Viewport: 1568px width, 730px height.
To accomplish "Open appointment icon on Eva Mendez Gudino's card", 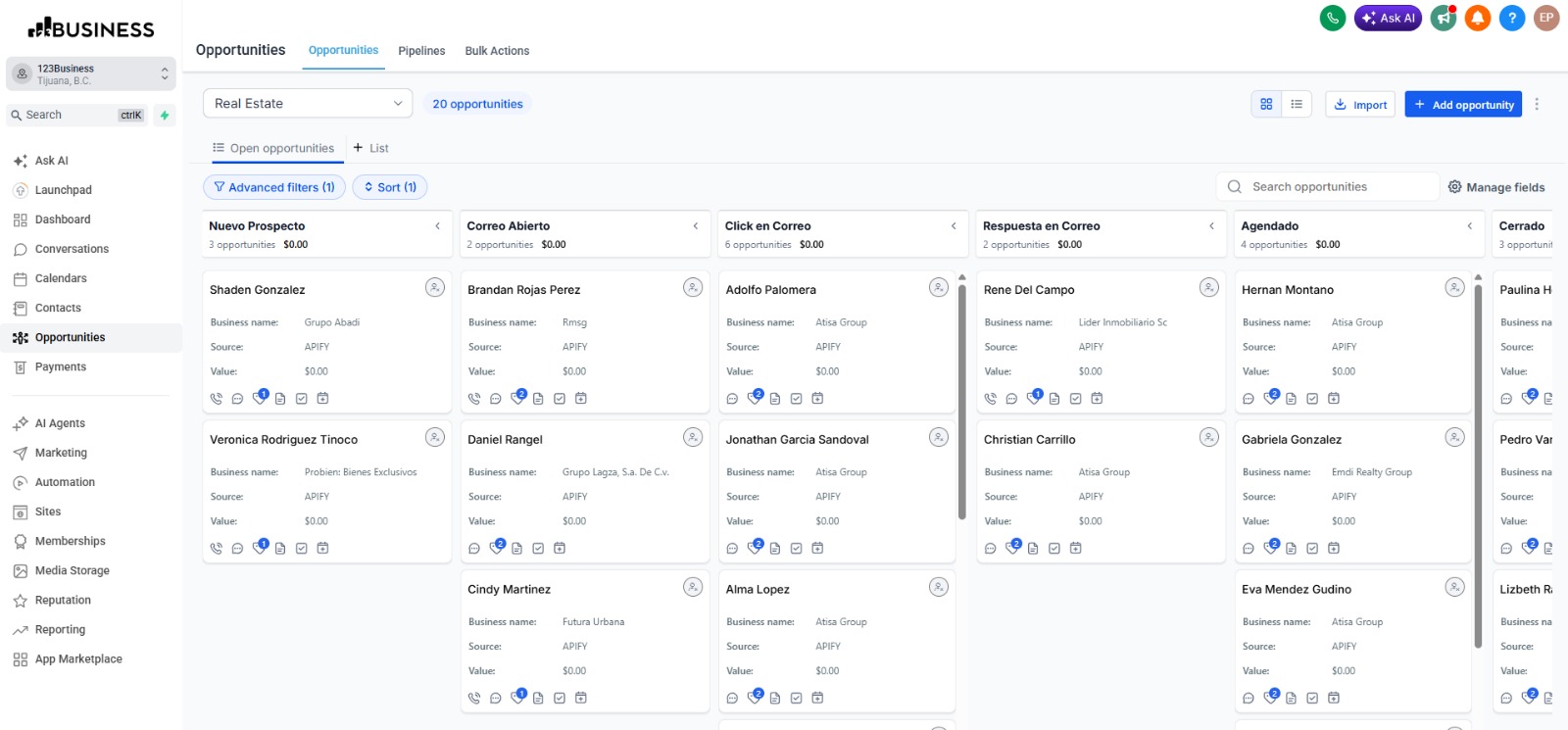I will 1334,699.
